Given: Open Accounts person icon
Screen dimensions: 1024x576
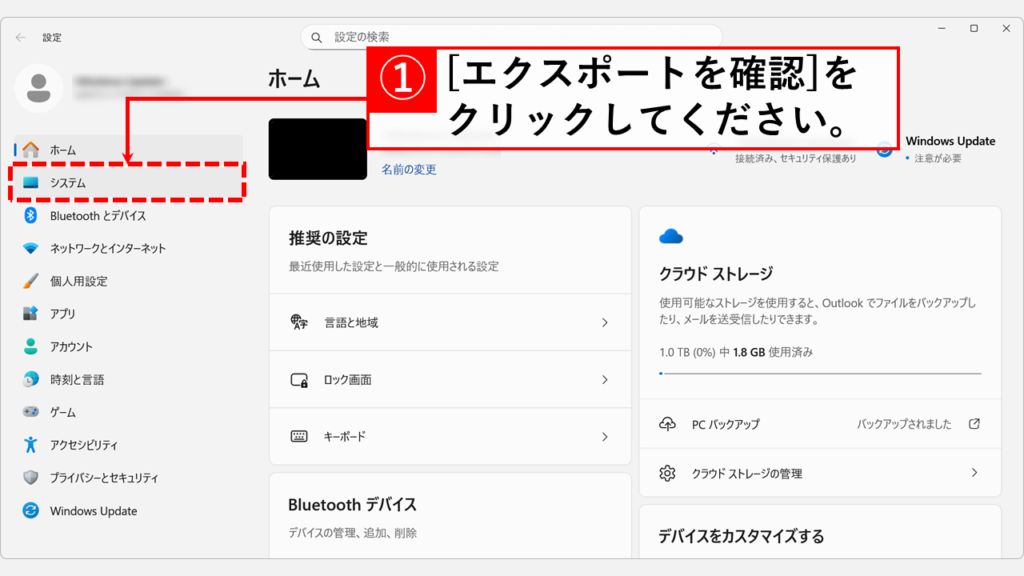Looking at the screenshot, I should (x=31, y=347).
